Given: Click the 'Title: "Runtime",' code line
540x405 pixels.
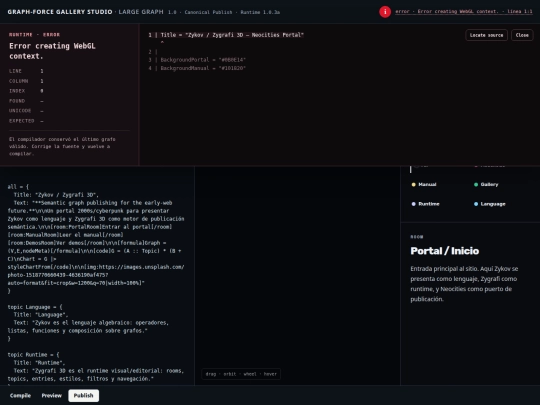Looking at the screenshot, I should [39, 363].
